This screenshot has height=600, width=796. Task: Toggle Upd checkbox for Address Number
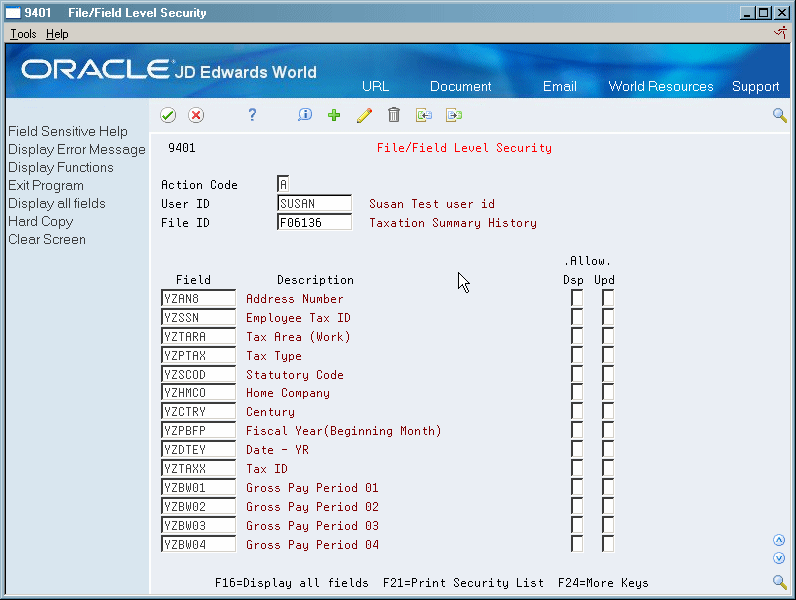click(x=608, y=298)
